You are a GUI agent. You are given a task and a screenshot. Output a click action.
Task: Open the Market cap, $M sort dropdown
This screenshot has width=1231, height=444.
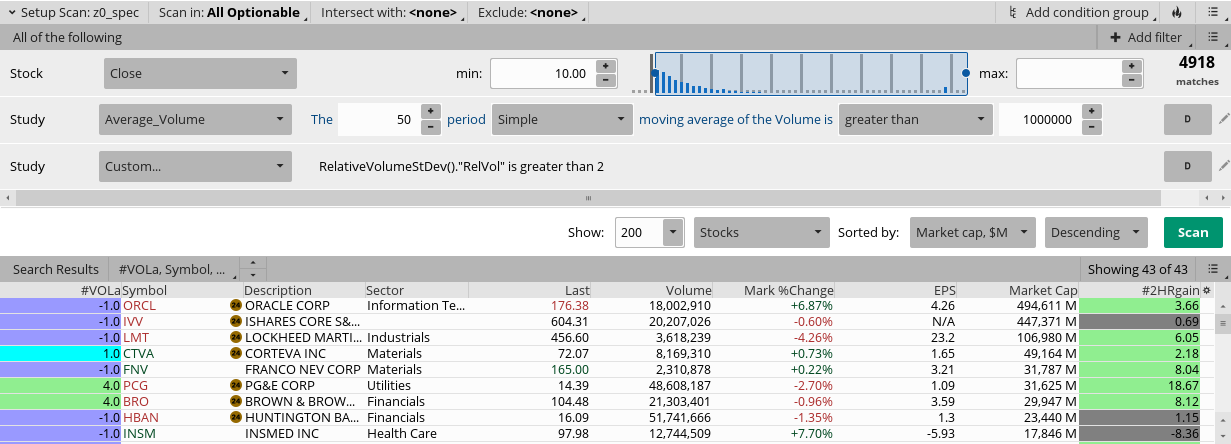tap(972, 232)
